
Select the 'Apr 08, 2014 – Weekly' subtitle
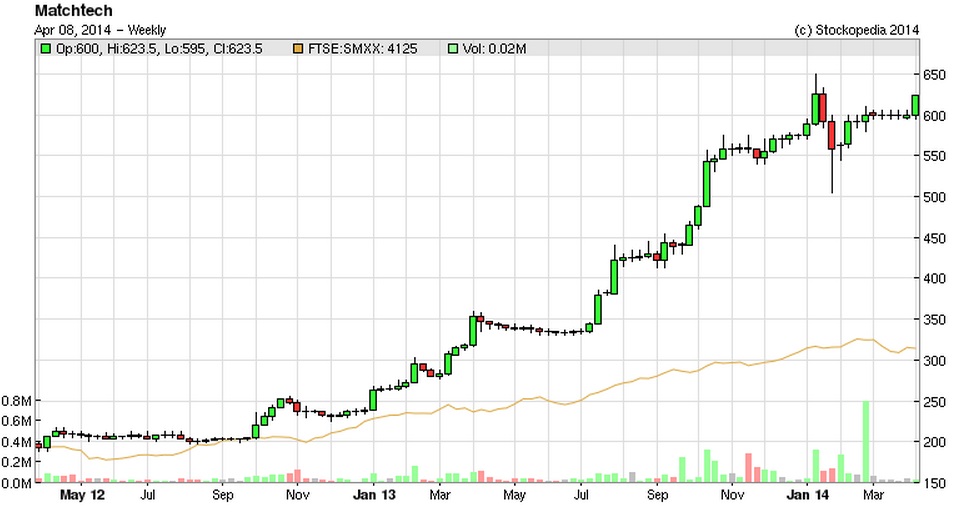click(100, 30)
